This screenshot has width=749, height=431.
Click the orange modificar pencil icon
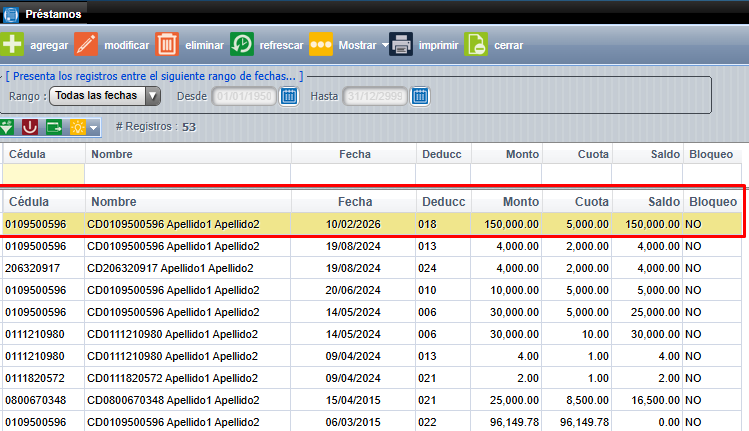pyautogui.click(x=86, y=45)
